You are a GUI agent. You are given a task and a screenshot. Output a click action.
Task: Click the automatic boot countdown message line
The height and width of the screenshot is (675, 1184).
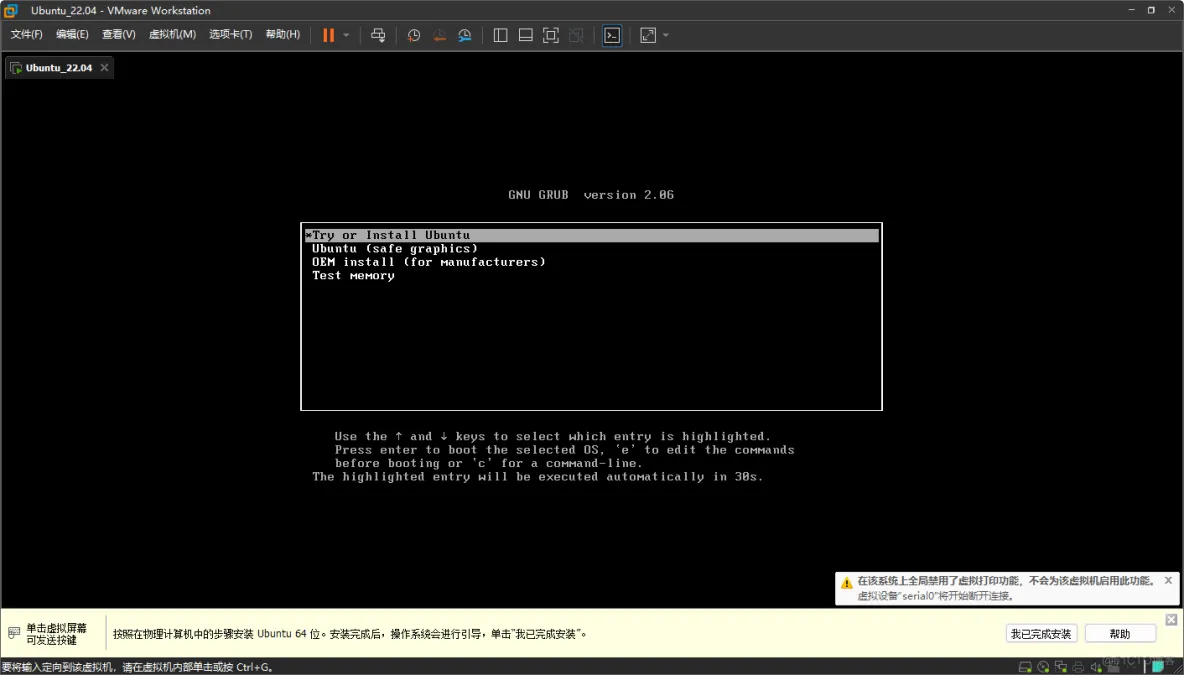[538, 476]
